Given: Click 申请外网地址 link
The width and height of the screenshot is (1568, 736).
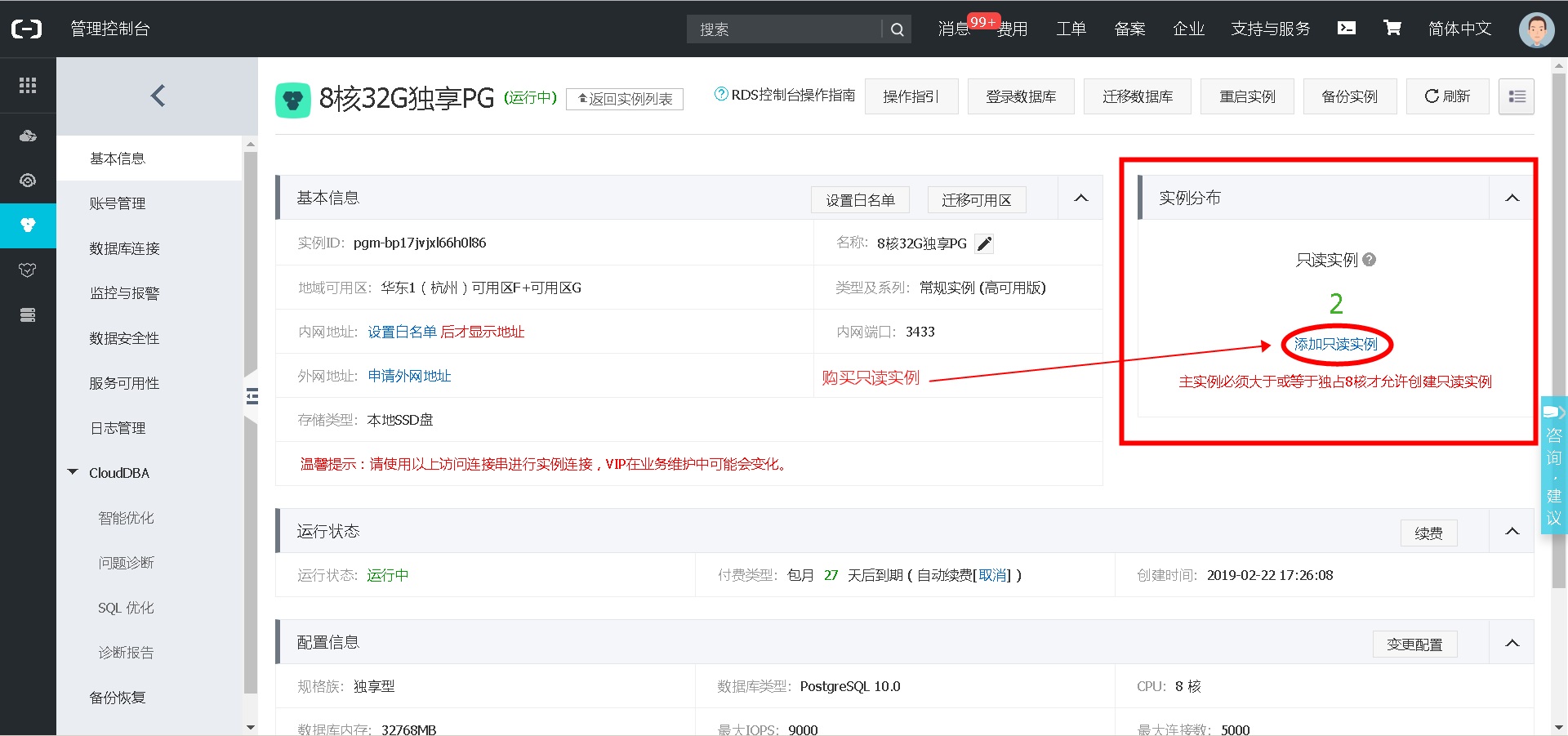Looking at the screenshot, I should tap(409, 376).
